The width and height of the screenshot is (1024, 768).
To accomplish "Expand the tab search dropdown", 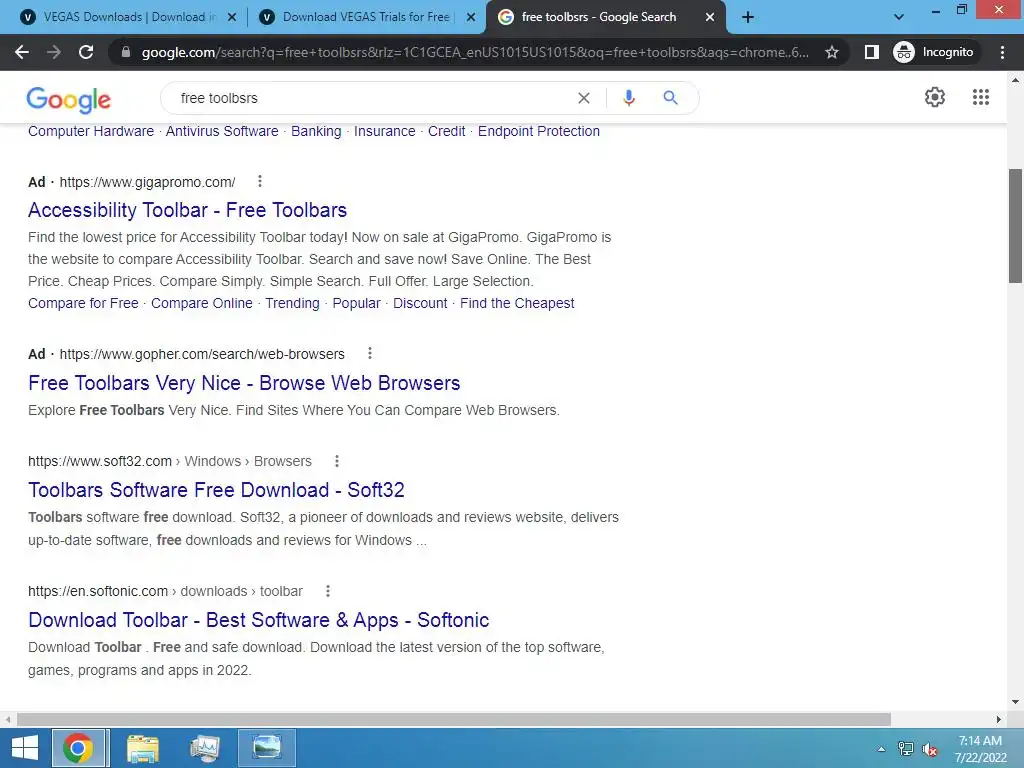I will click(x=899, y=17).
